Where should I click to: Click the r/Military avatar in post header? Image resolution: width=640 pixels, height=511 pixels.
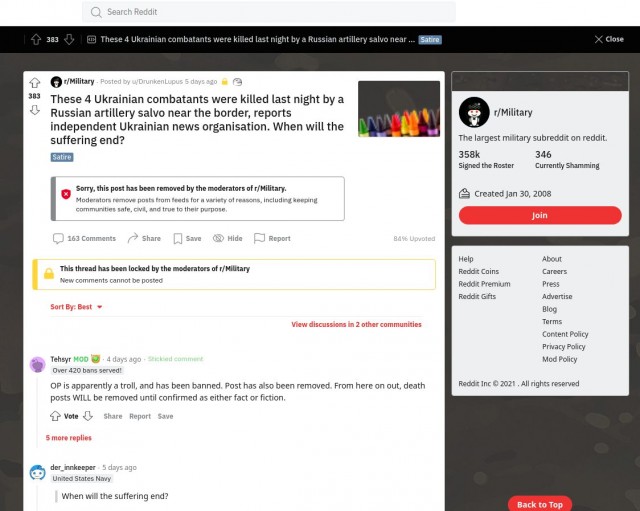pos(56,82)
